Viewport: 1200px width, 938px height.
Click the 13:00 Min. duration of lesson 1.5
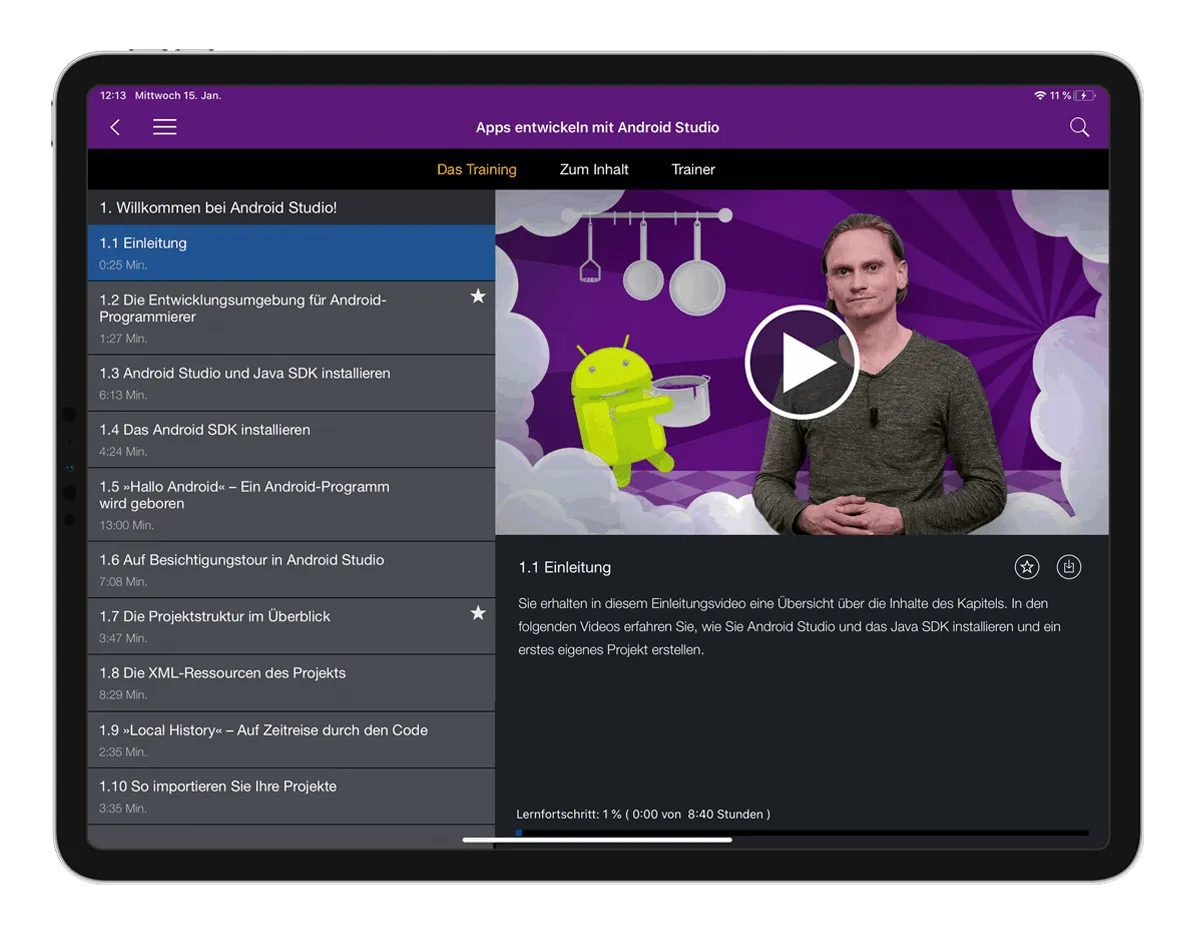[126, 525]
